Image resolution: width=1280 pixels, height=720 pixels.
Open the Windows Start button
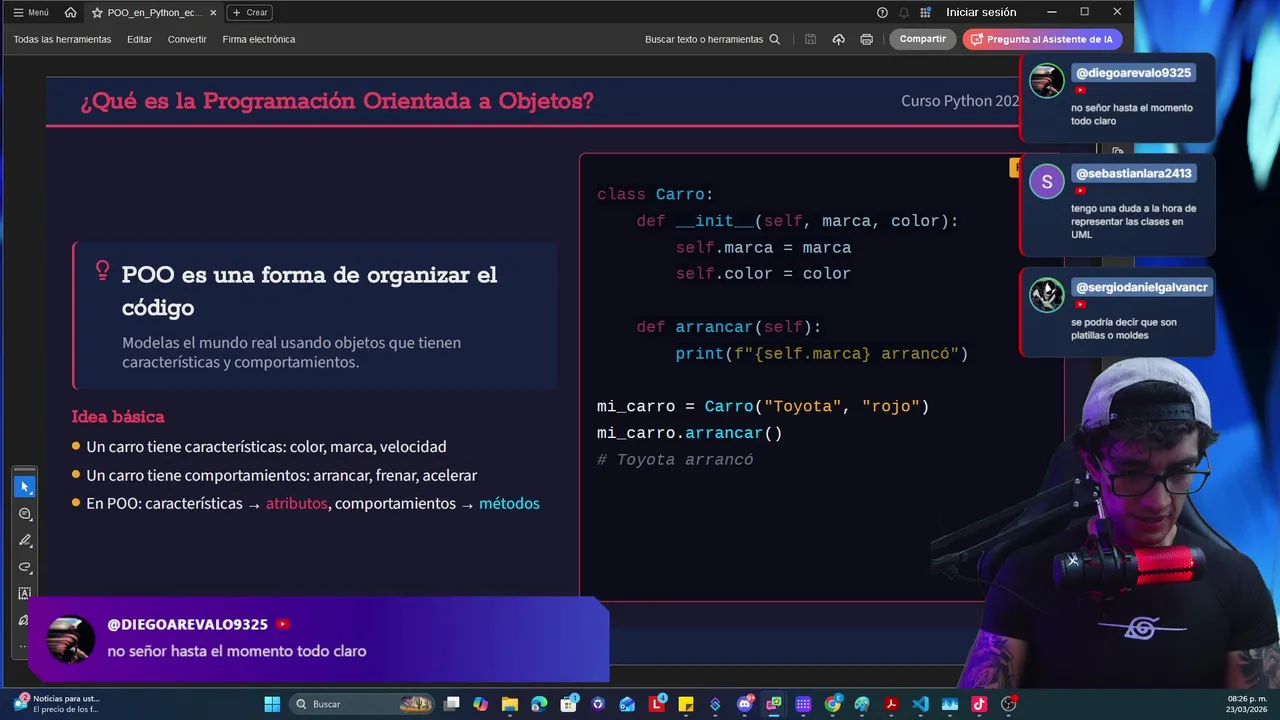pos(272,704)
